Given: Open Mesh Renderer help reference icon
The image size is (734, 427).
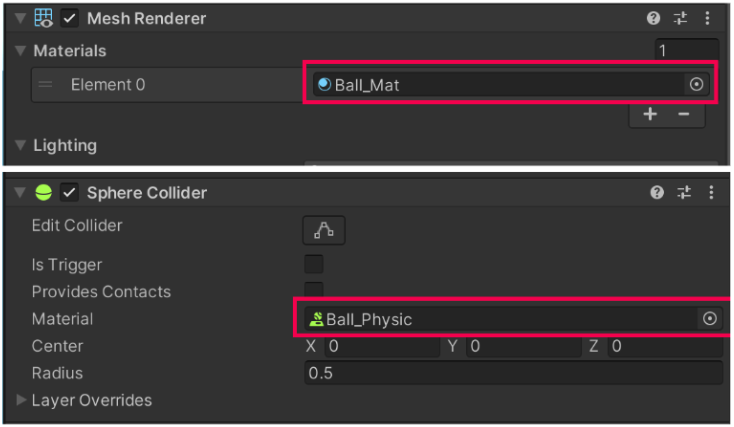Looking at the screenshot, I should tap(654, 18).
